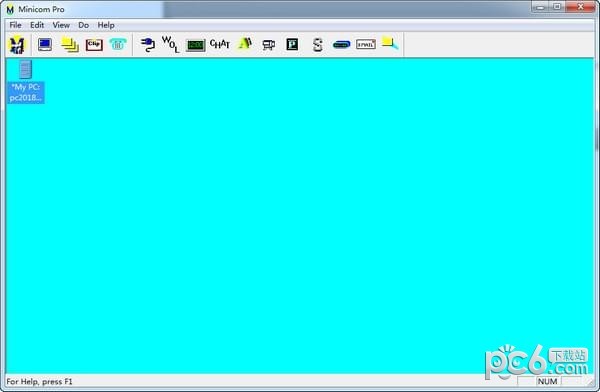600x392 pixels.
Task: Click the EMAIL toolbar icon
Action: coord(366,44)
